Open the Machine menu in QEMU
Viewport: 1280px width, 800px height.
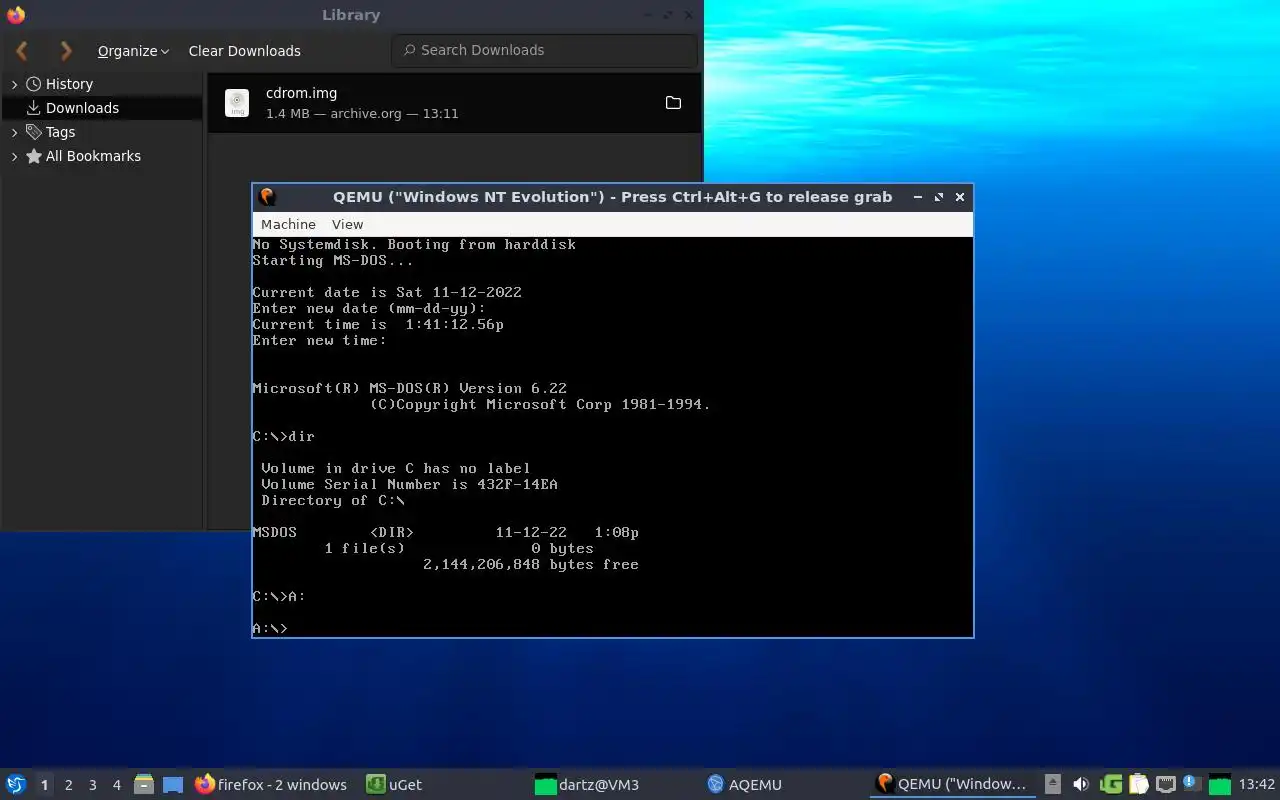[x=288, y=224]
